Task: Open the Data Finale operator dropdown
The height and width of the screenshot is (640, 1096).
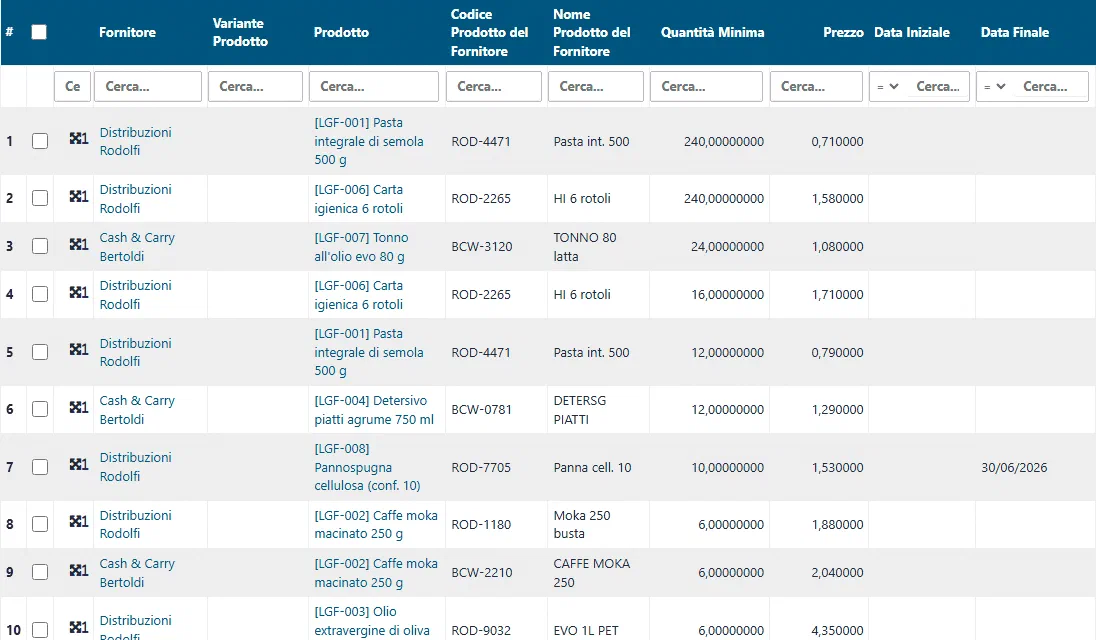Action: (x=995, y=87)
